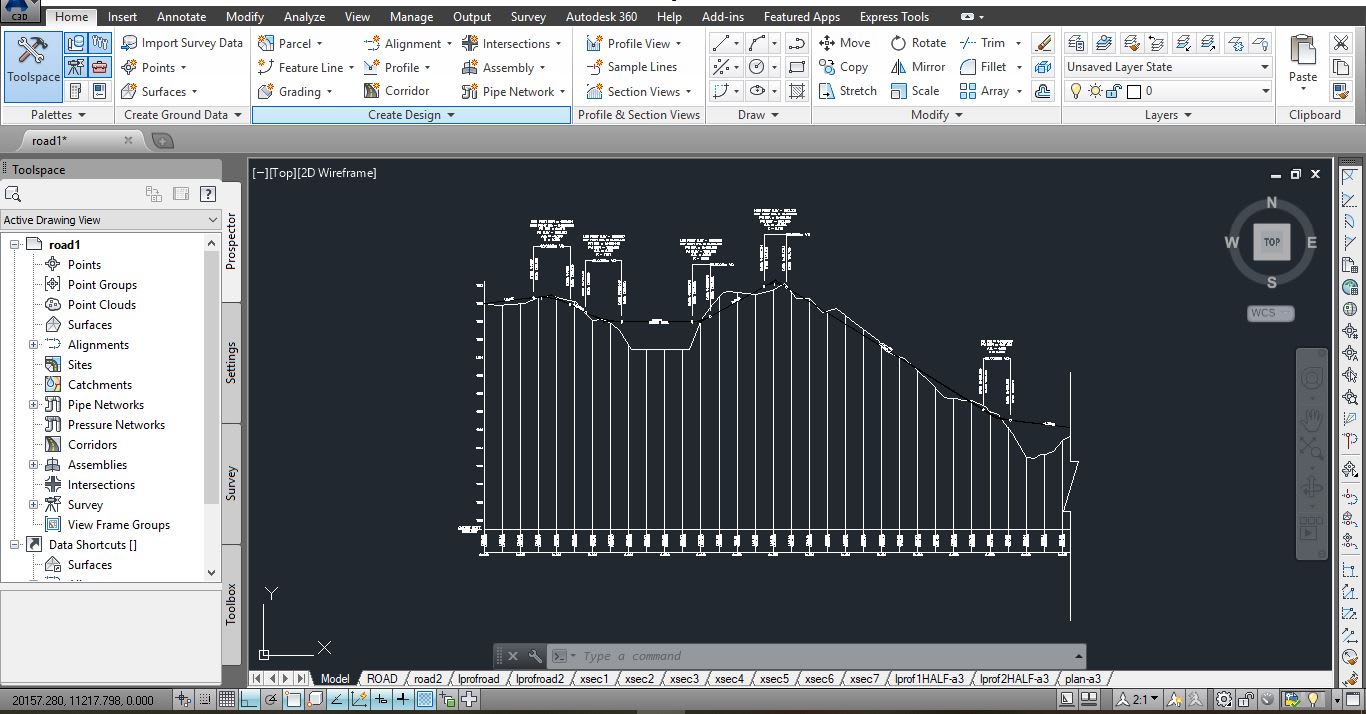
Task: Toggle the layer lock icon
Action: point(1114,91)
